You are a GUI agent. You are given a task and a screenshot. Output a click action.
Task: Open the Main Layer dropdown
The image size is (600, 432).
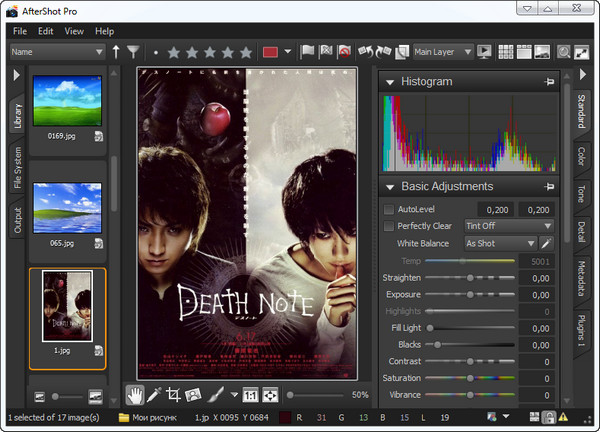443,52
